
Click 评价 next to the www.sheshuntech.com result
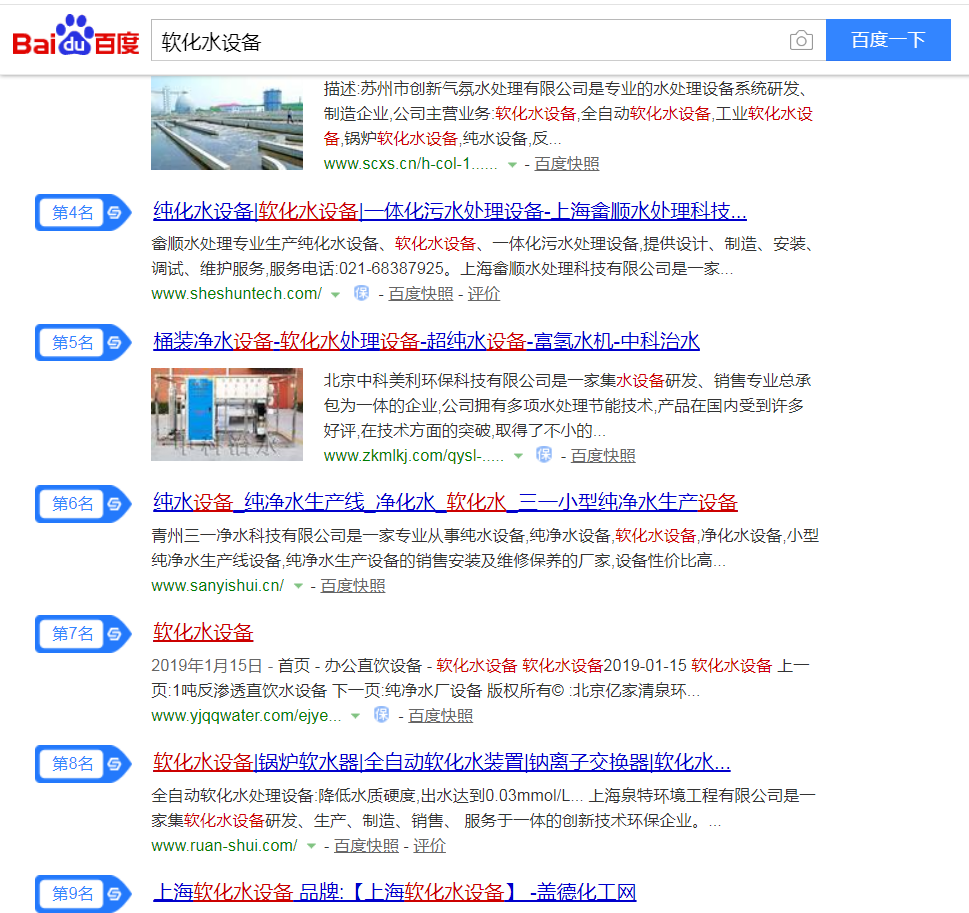tap(483, 294)
